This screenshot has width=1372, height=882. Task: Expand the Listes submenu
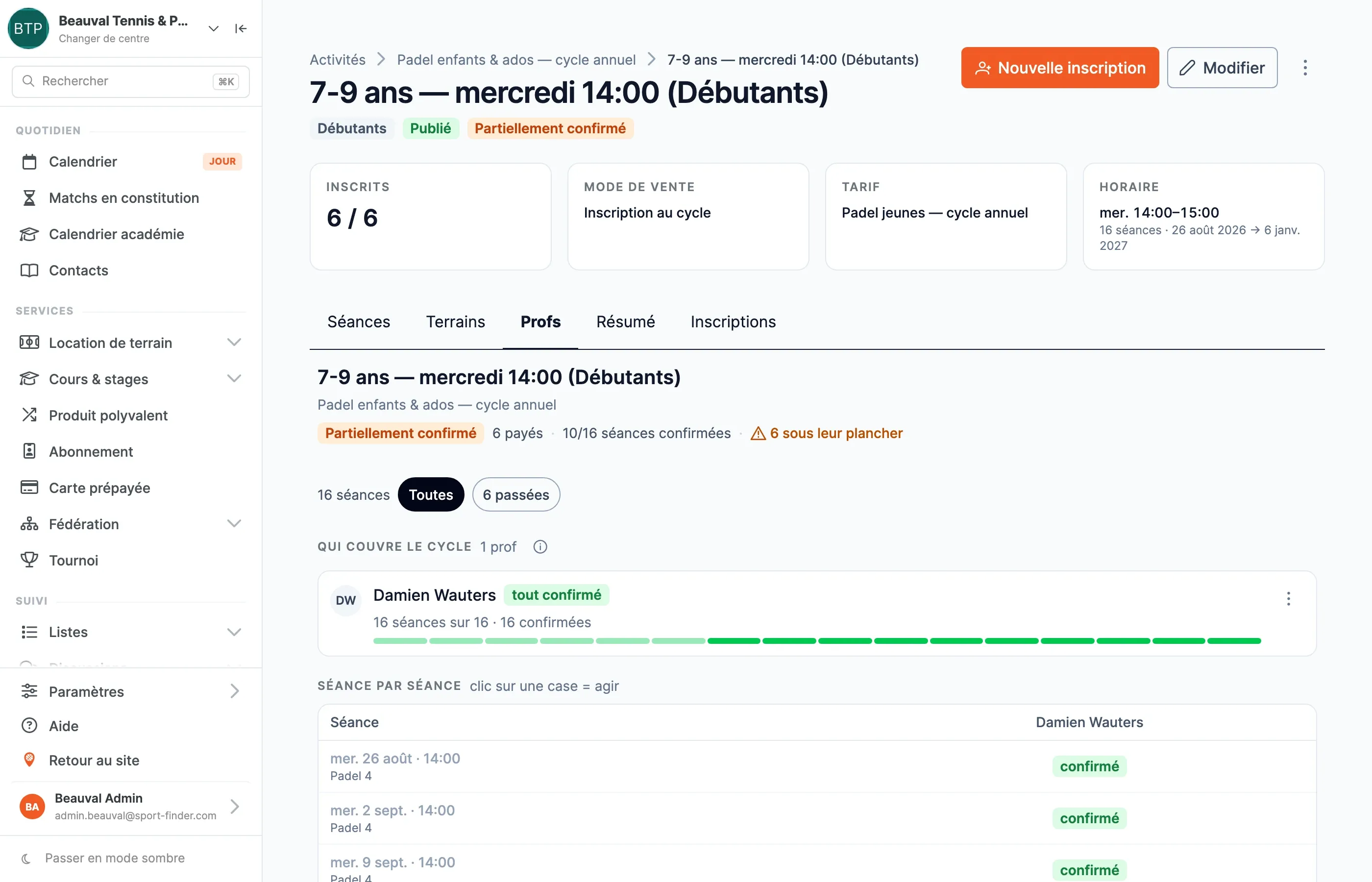[x=234, y=632]
